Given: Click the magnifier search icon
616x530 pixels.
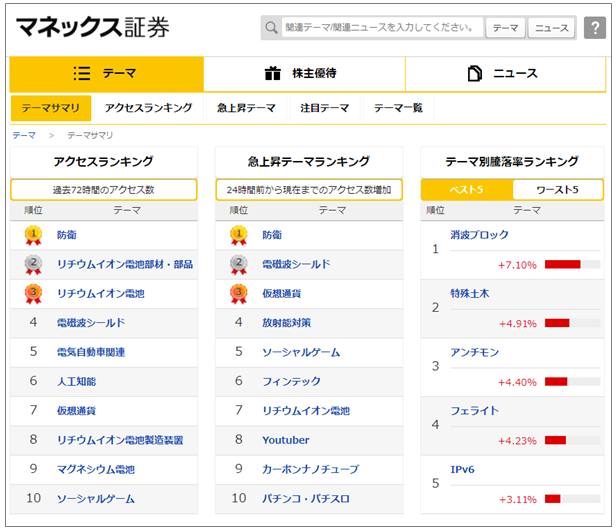Looking at the screenshot, I should tap(271, 28).
